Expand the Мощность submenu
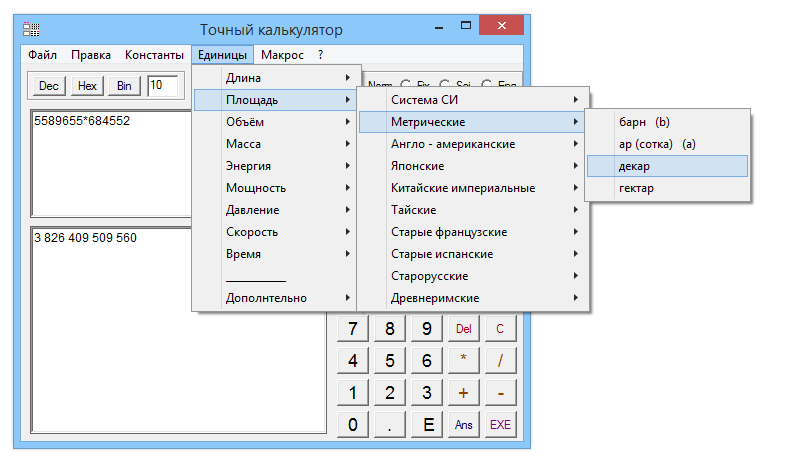The width and height of the screenshot is (805, 473). (x=275, y=188)
